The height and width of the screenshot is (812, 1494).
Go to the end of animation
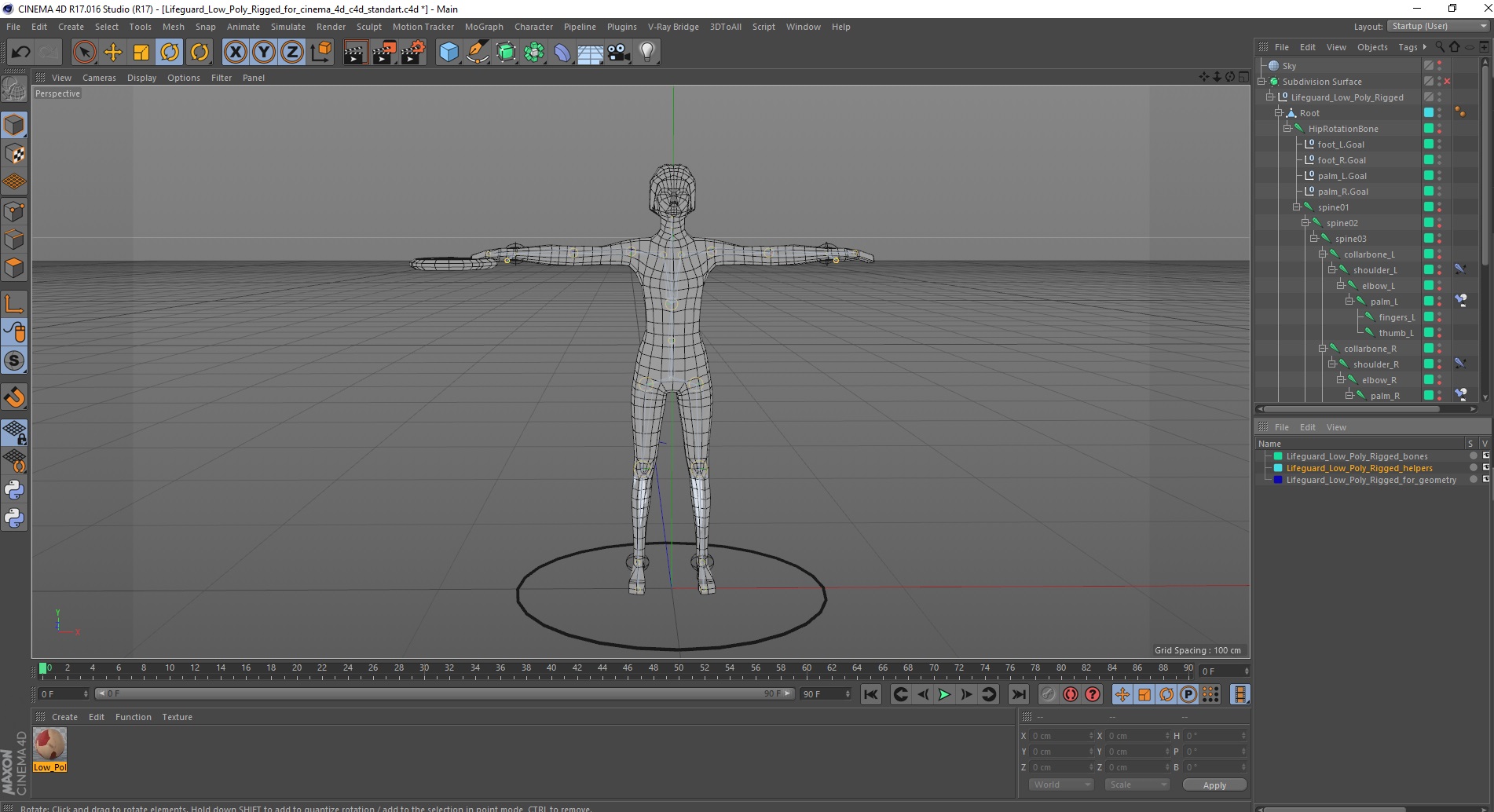tap(1018, 694)
